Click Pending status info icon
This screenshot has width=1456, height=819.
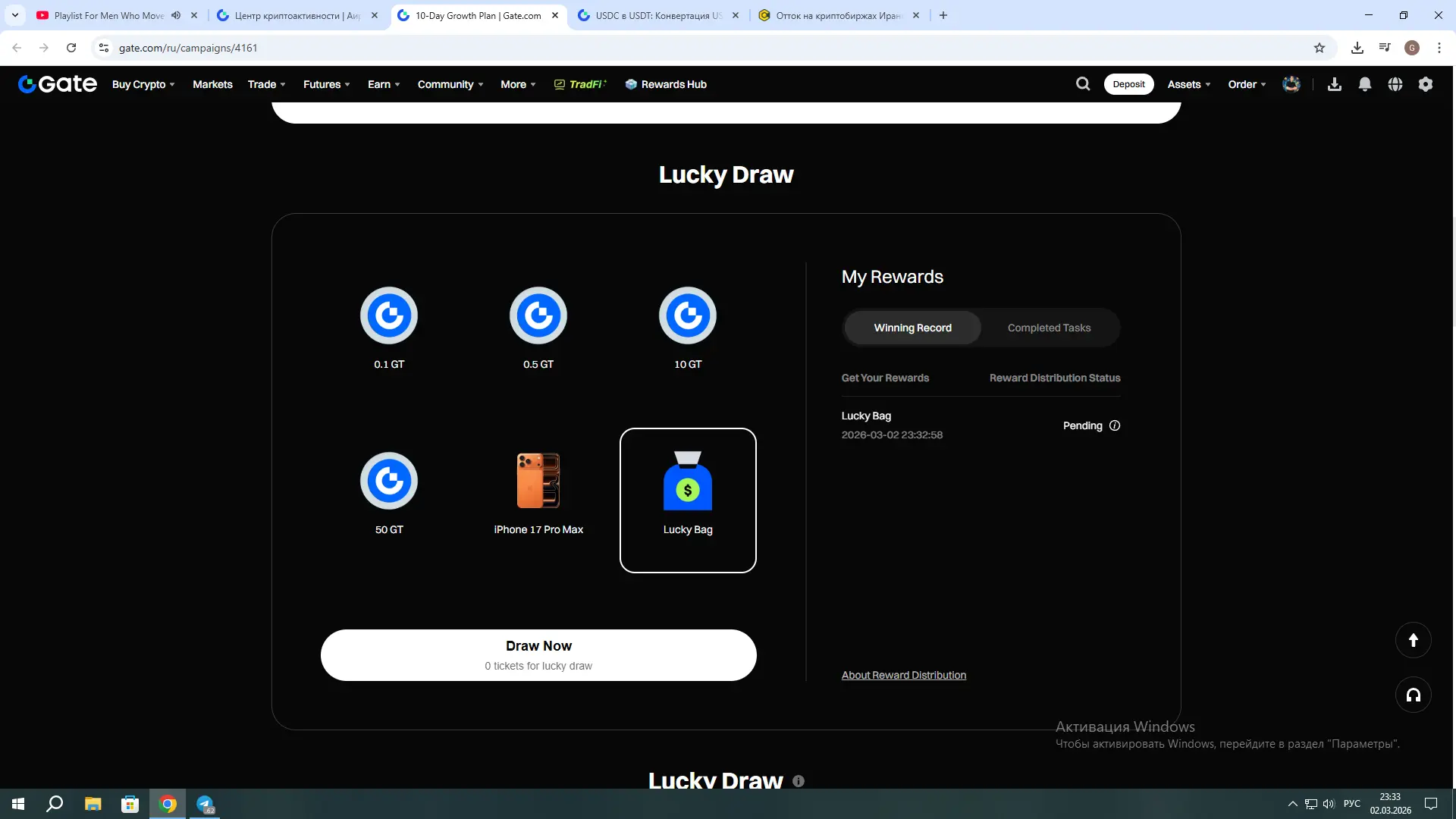pyautogui.click(x=1114, y=425)
